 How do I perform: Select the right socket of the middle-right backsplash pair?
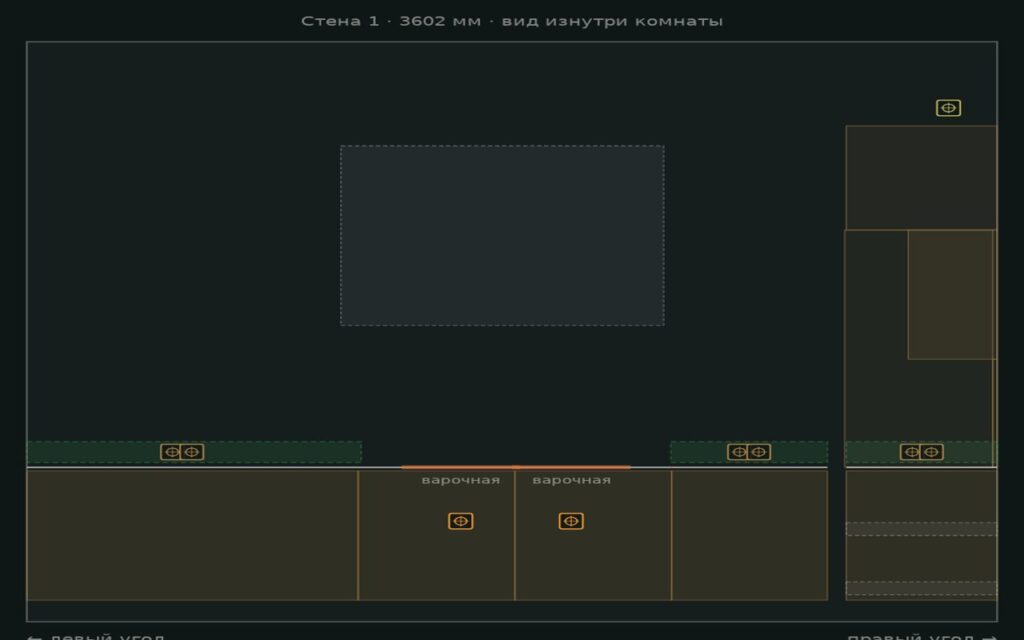(x=759, y=452)
